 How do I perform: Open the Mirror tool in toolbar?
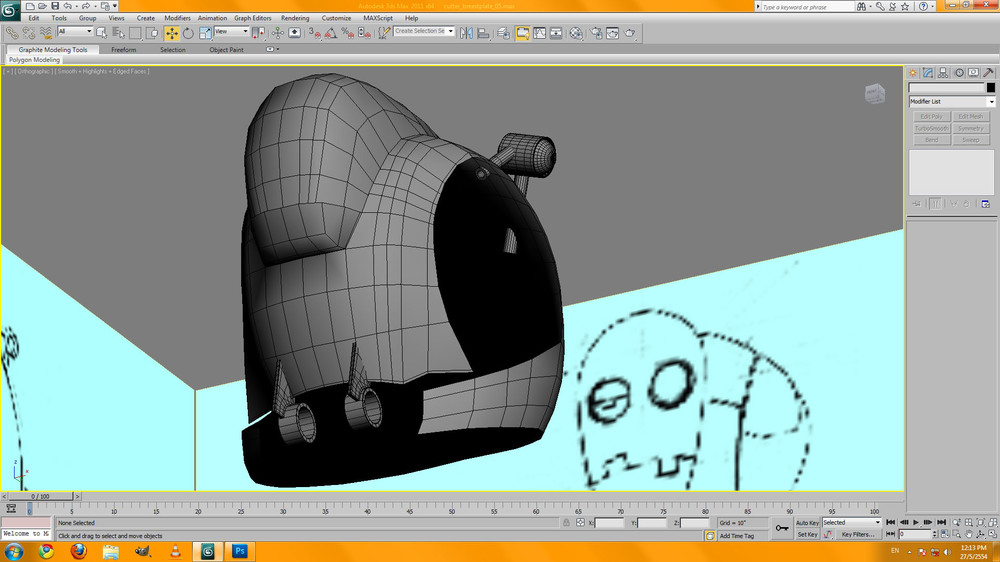(467, 33)
